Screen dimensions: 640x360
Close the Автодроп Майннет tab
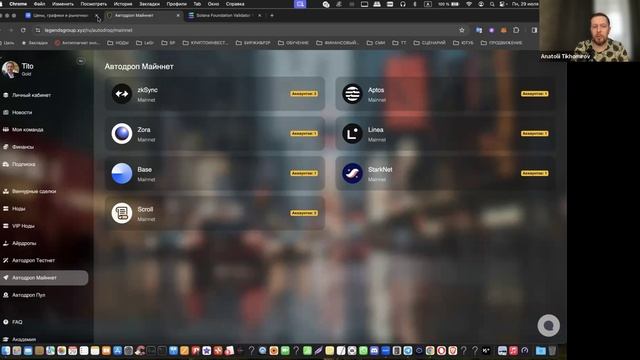click(178, 16)
